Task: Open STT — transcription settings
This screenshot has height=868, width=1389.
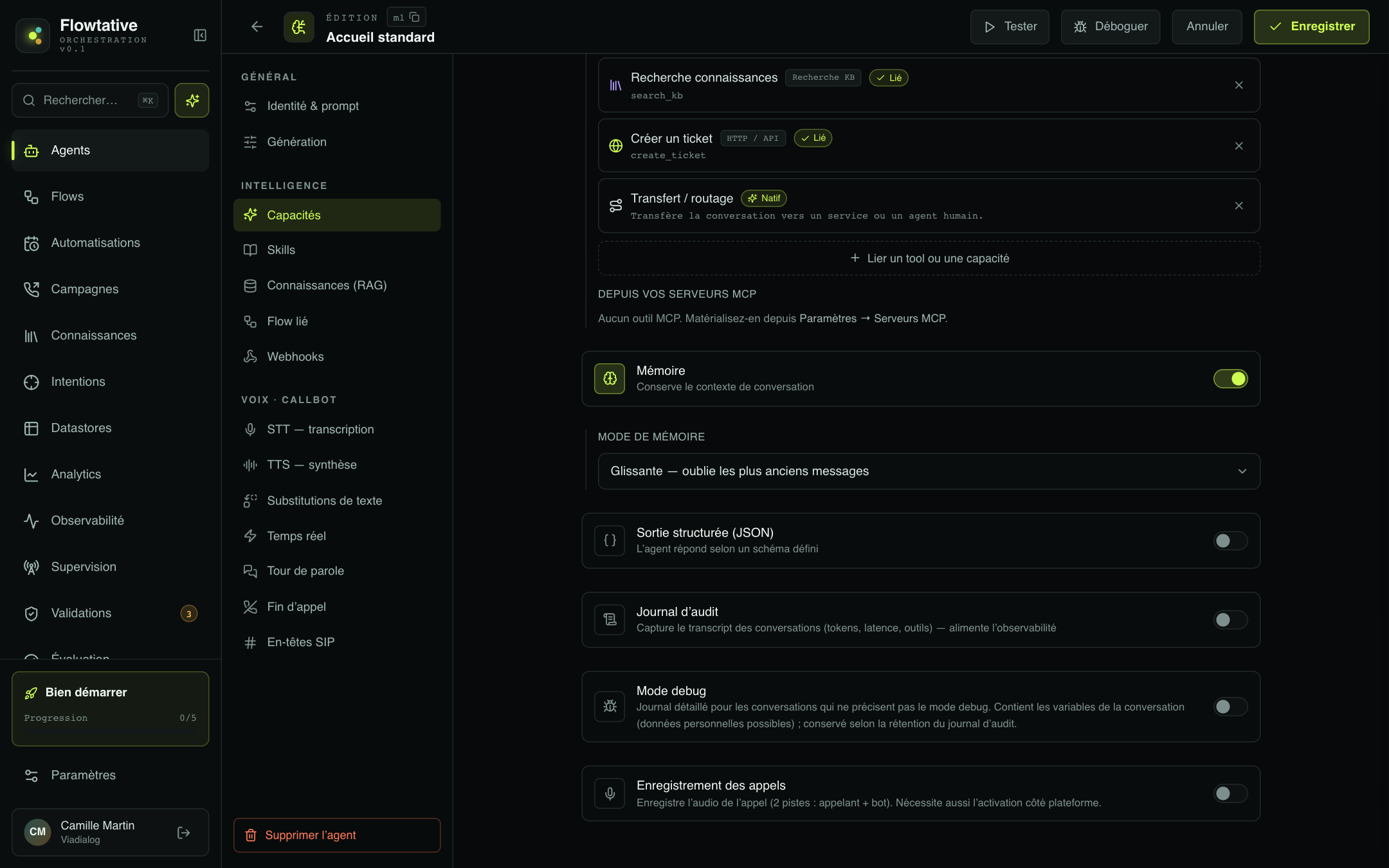Action: 337,429
